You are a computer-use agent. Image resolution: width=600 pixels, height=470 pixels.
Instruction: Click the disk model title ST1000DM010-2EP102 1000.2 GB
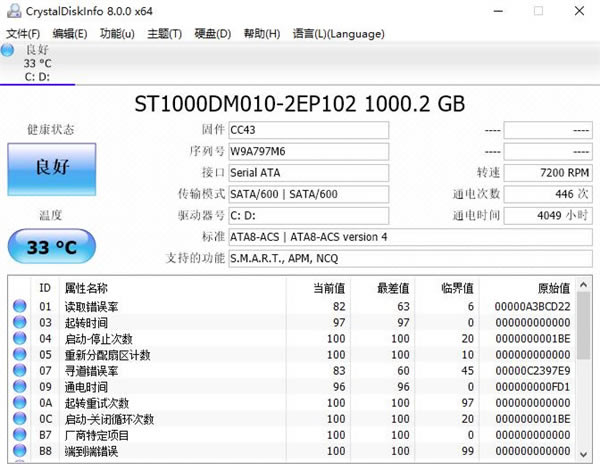click(x=300, y=104)
